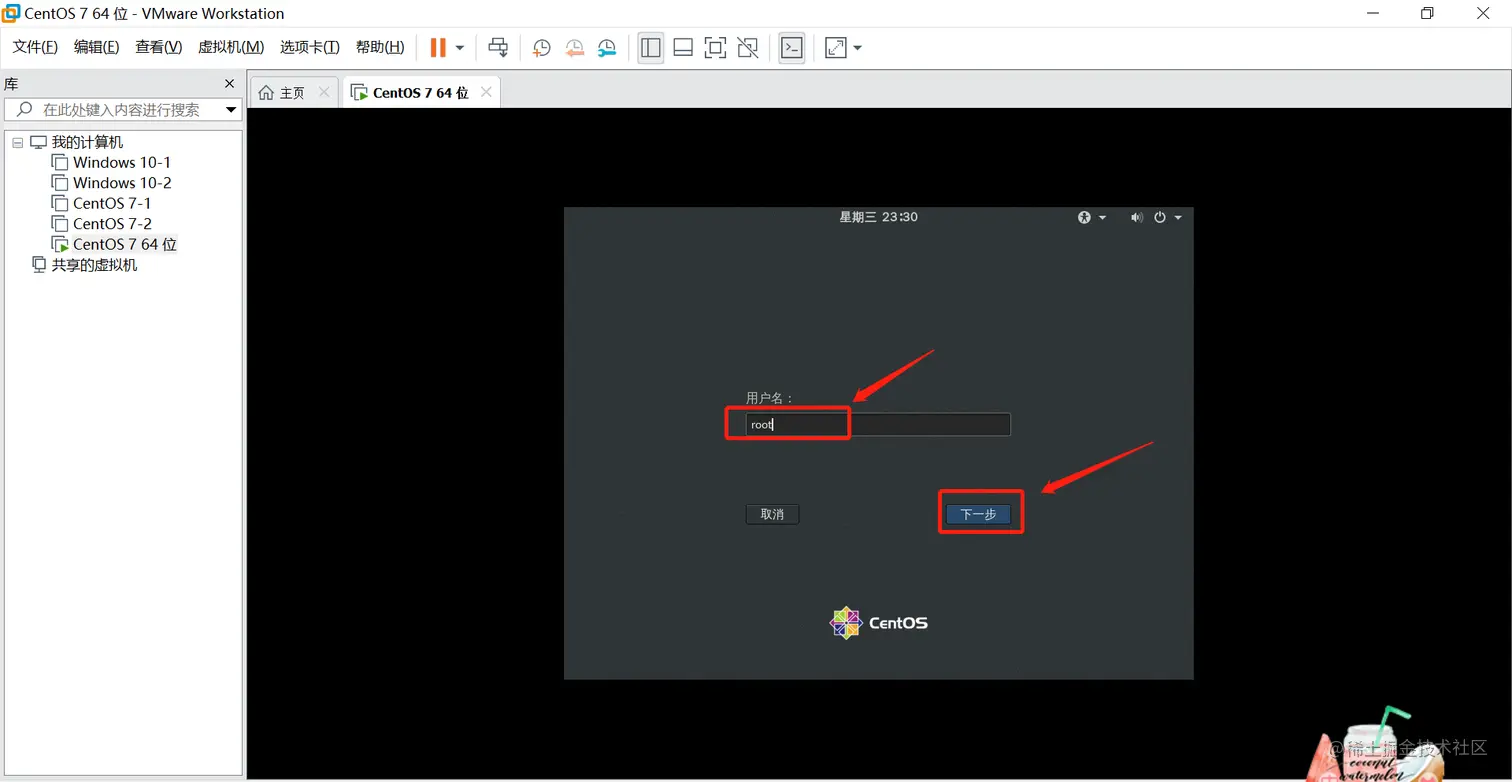Click the home icon on 主页 tab

[266, 93]
